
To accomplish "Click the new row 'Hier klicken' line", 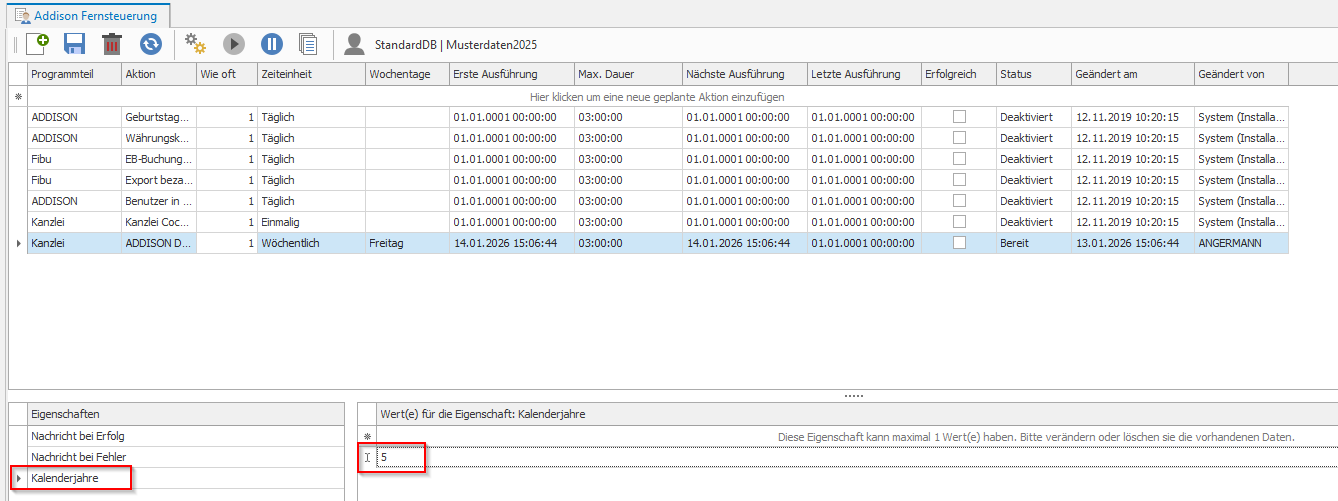I will point(657,97).
